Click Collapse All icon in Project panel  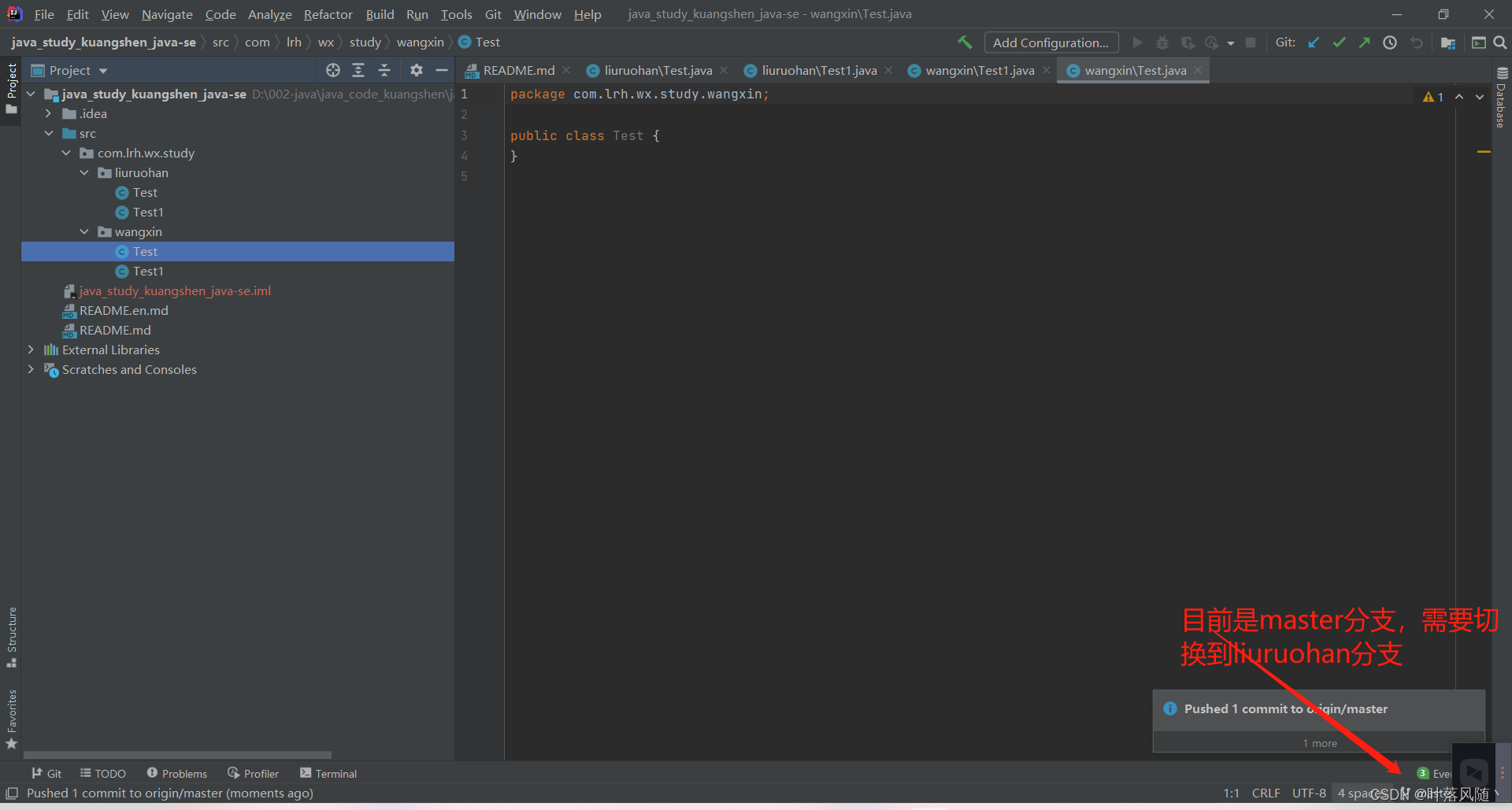384,70
